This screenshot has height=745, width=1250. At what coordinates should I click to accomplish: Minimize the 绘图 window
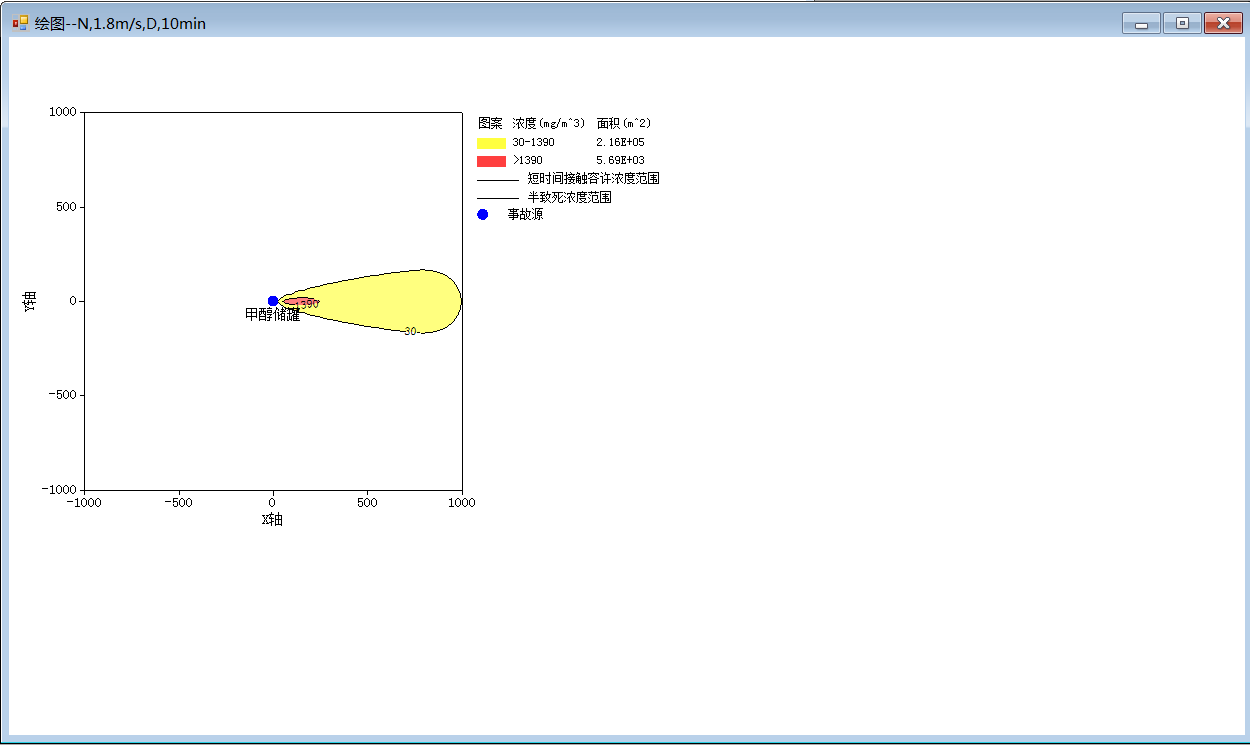click(x=1141, y=23)
